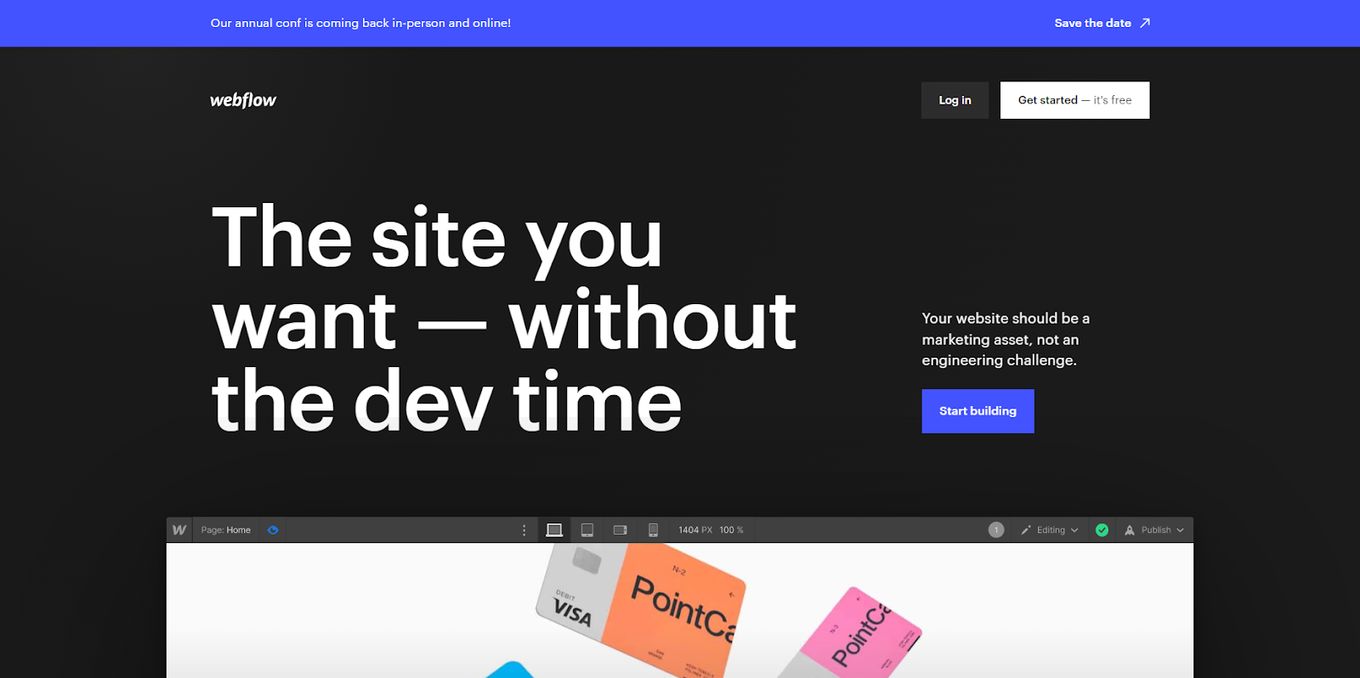Click Get started — it's free button
The width and height of the screenshot is (1360, 678).
point(1075,100)
